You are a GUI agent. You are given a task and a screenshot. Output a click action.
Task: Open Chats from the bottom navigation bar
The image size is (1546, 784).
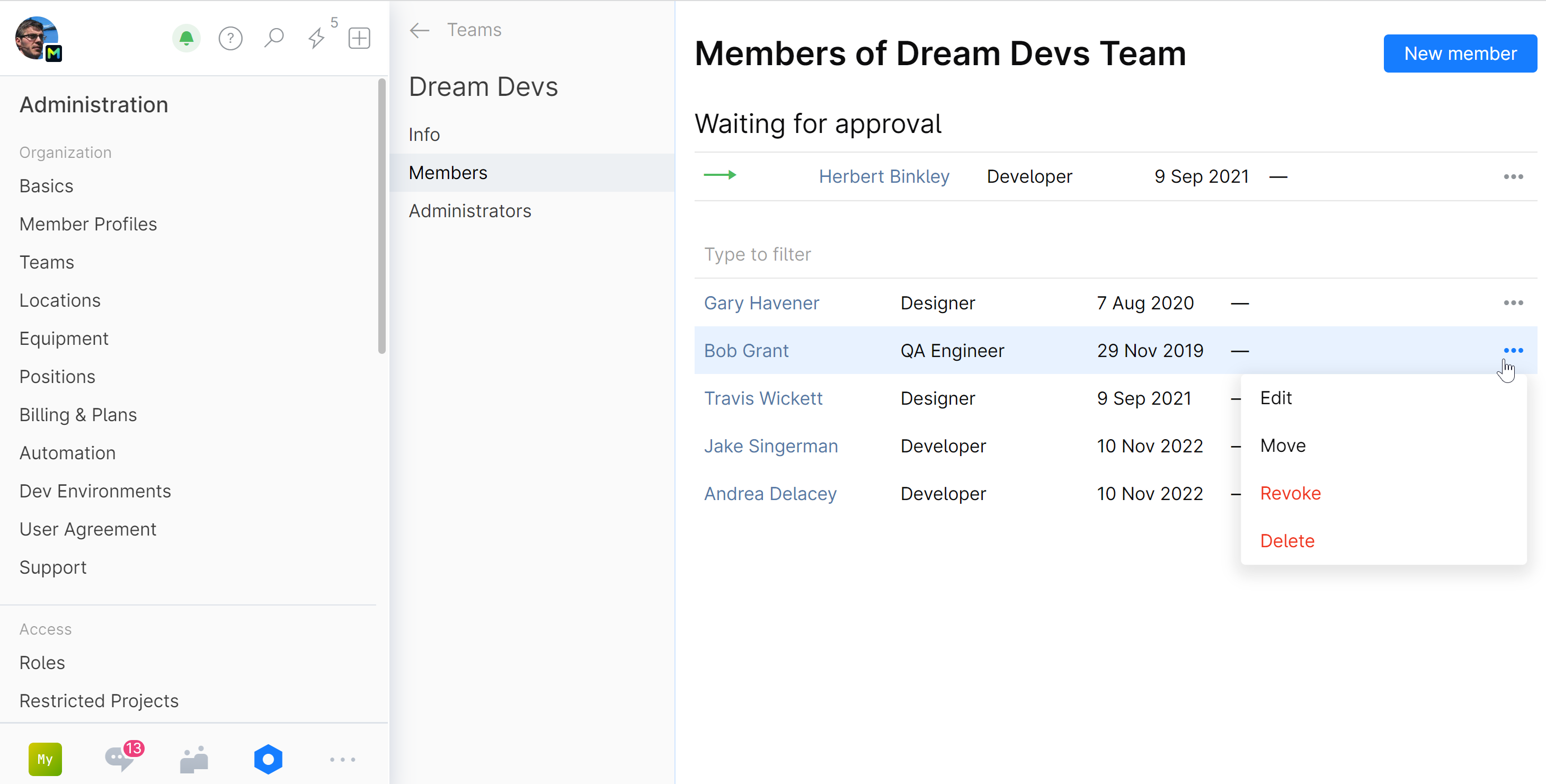(119, 759)
